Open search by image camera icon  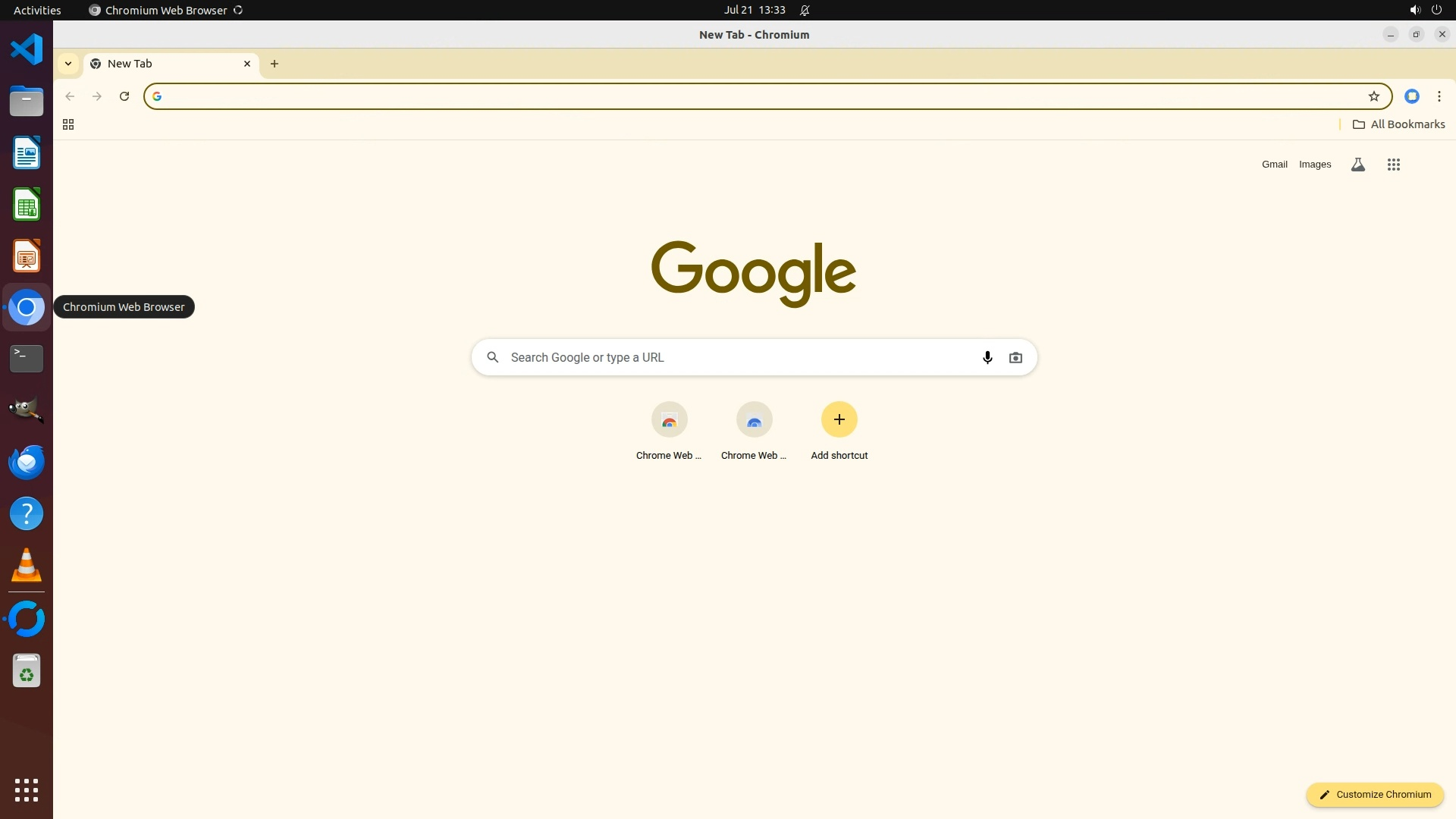tap(1015, 357)
